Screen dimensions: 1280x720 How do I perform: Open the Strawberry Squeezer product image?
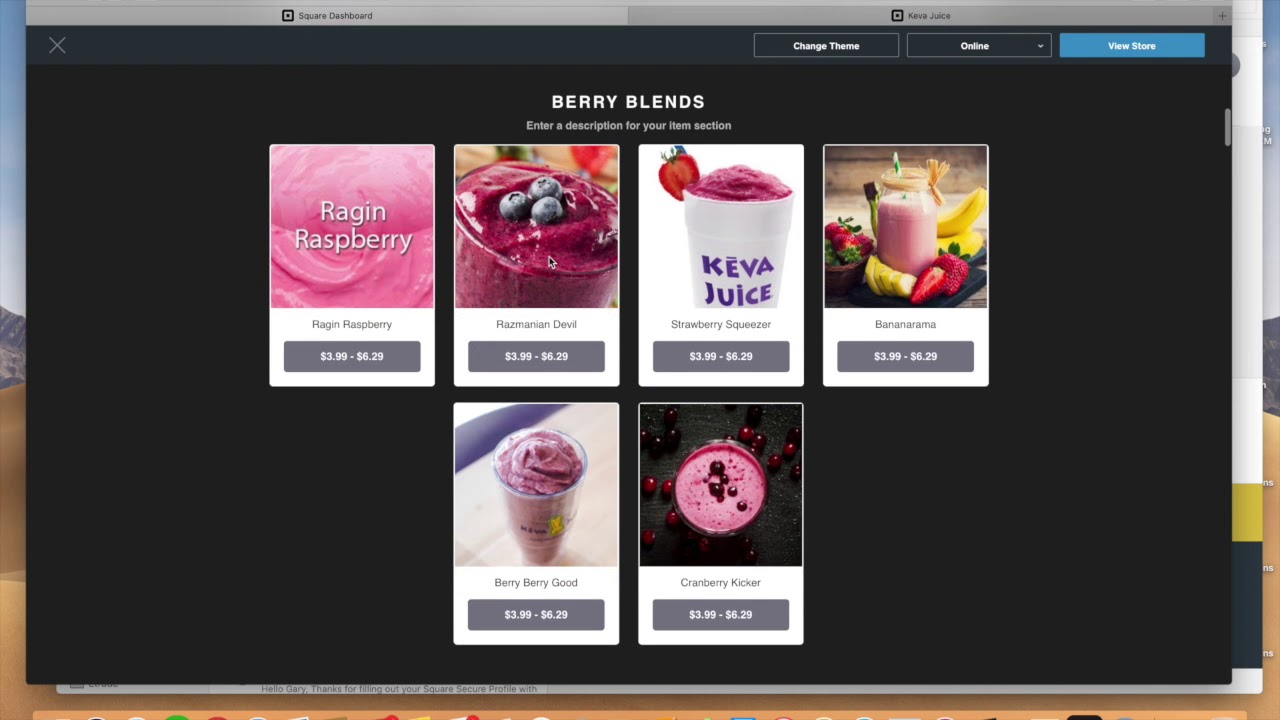click(x=721, y=227)
